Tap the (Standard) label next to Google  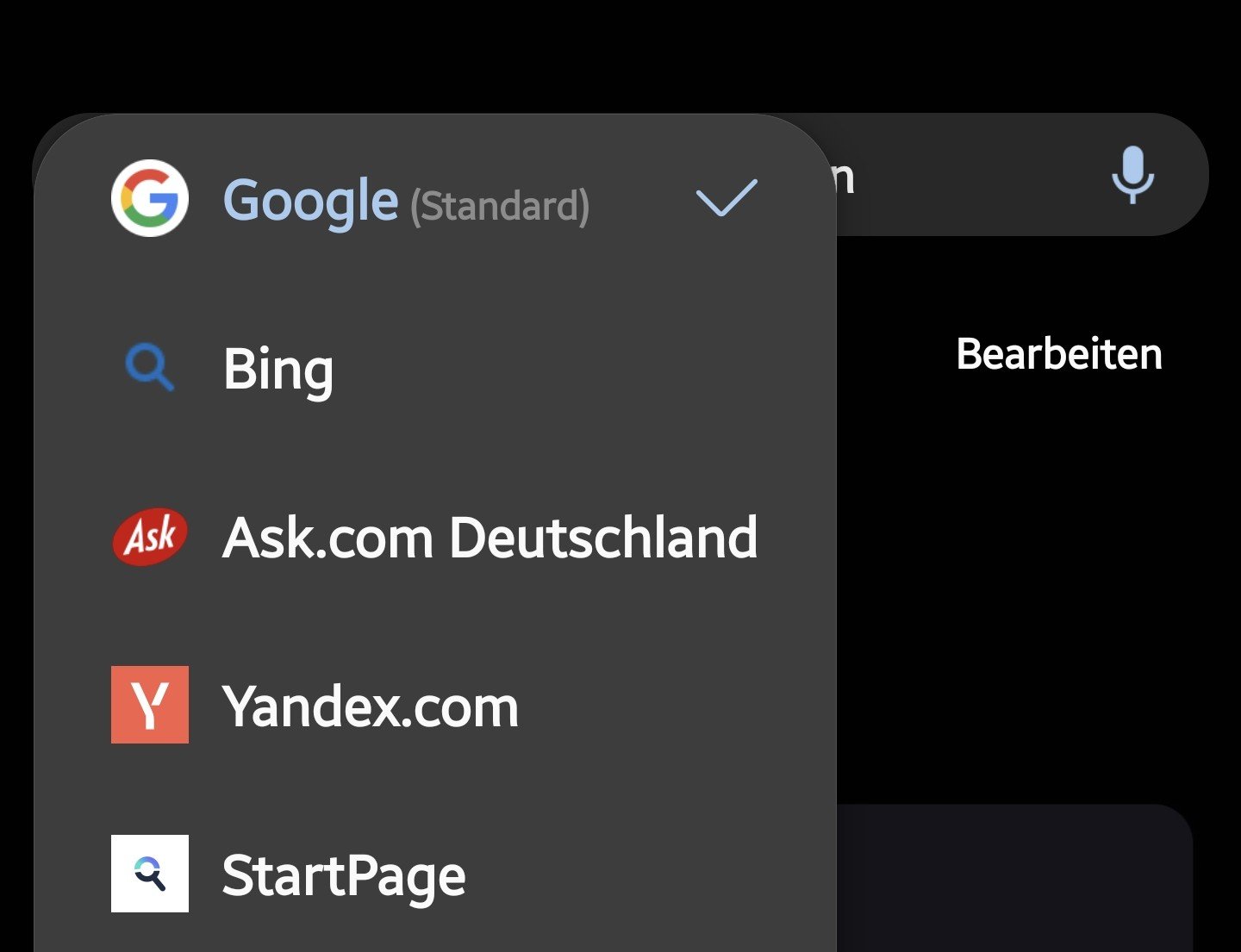tap(500, 205)
